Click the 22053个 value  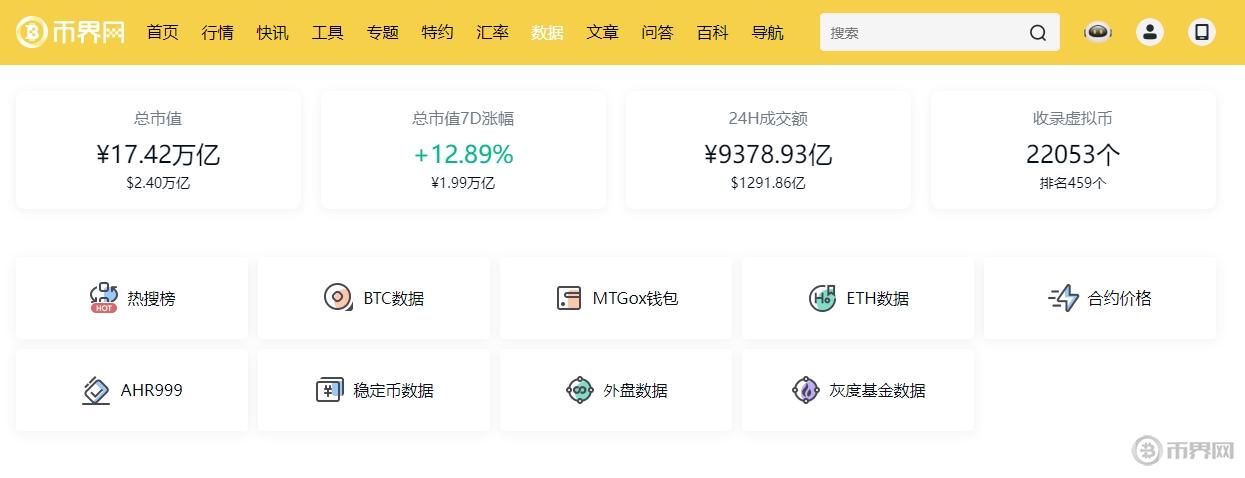click(x=1073, y=154)
